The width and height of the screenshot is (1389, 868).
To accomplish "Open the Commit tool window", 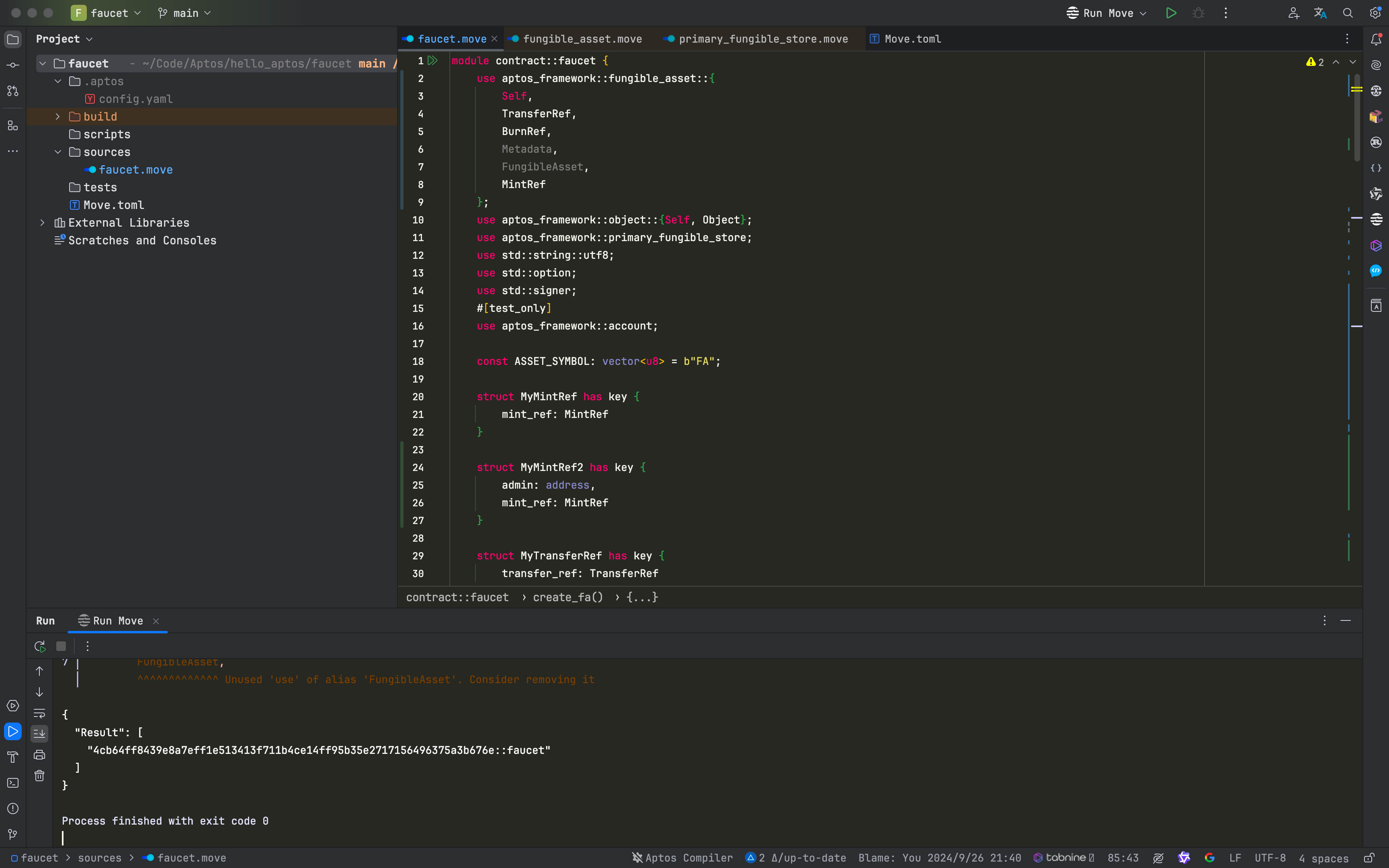I will pyautogui.click(x=12, y=65).
